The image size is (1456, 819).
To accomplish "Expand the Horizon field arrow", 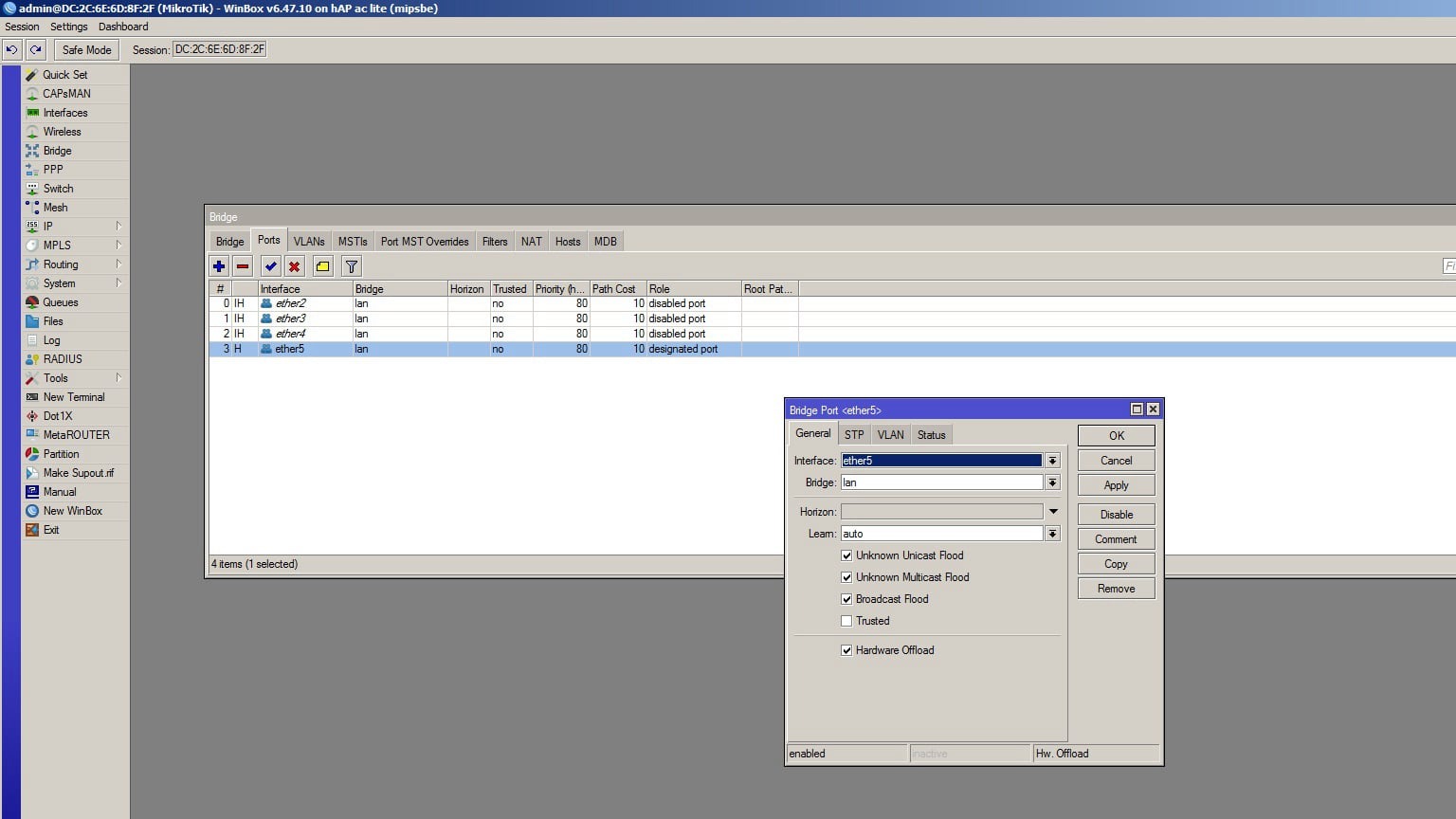I will coord(1052,512).
